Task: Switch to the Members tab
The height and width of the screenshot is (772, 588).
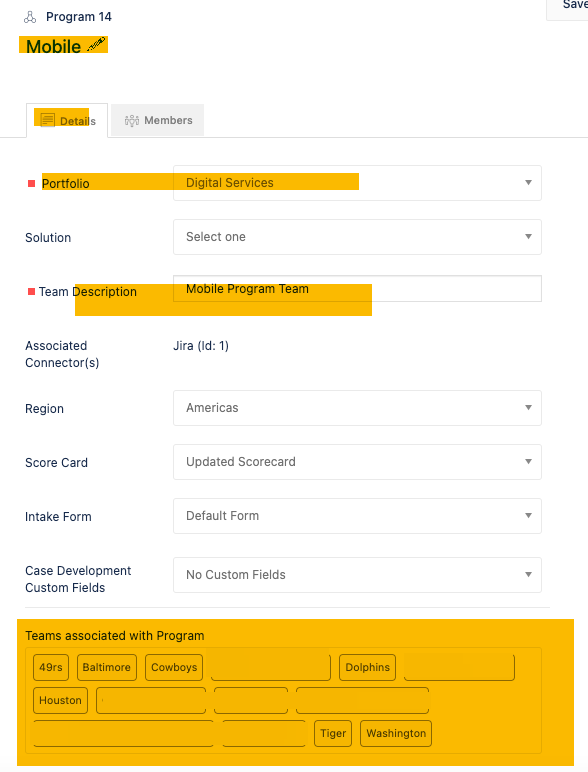Action: 158,120
